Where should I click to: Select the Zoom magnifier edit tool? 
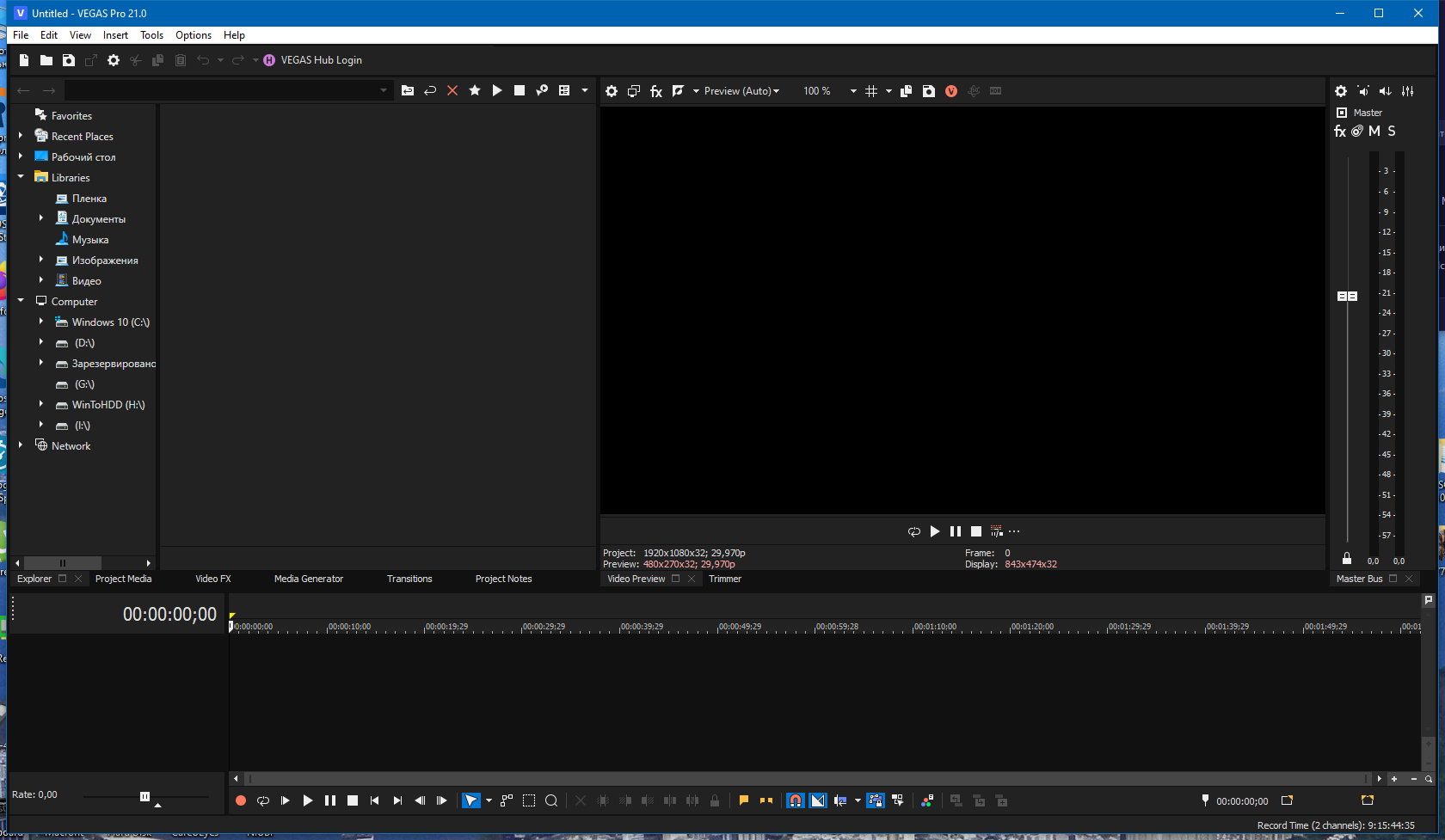(551, 800)
